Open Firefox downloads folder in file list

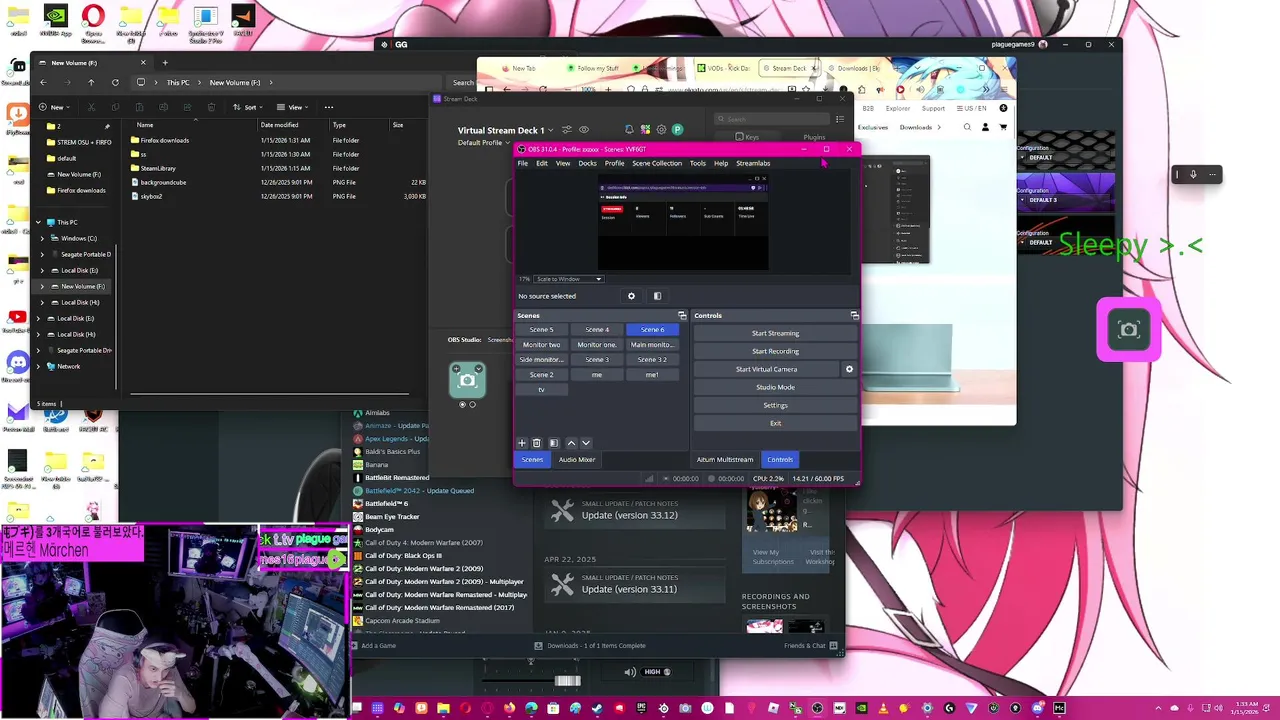pos(164,140)
